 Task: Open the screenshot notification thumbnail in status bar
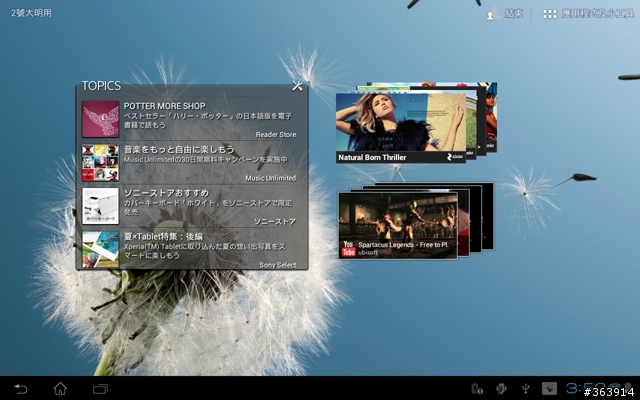549,389
